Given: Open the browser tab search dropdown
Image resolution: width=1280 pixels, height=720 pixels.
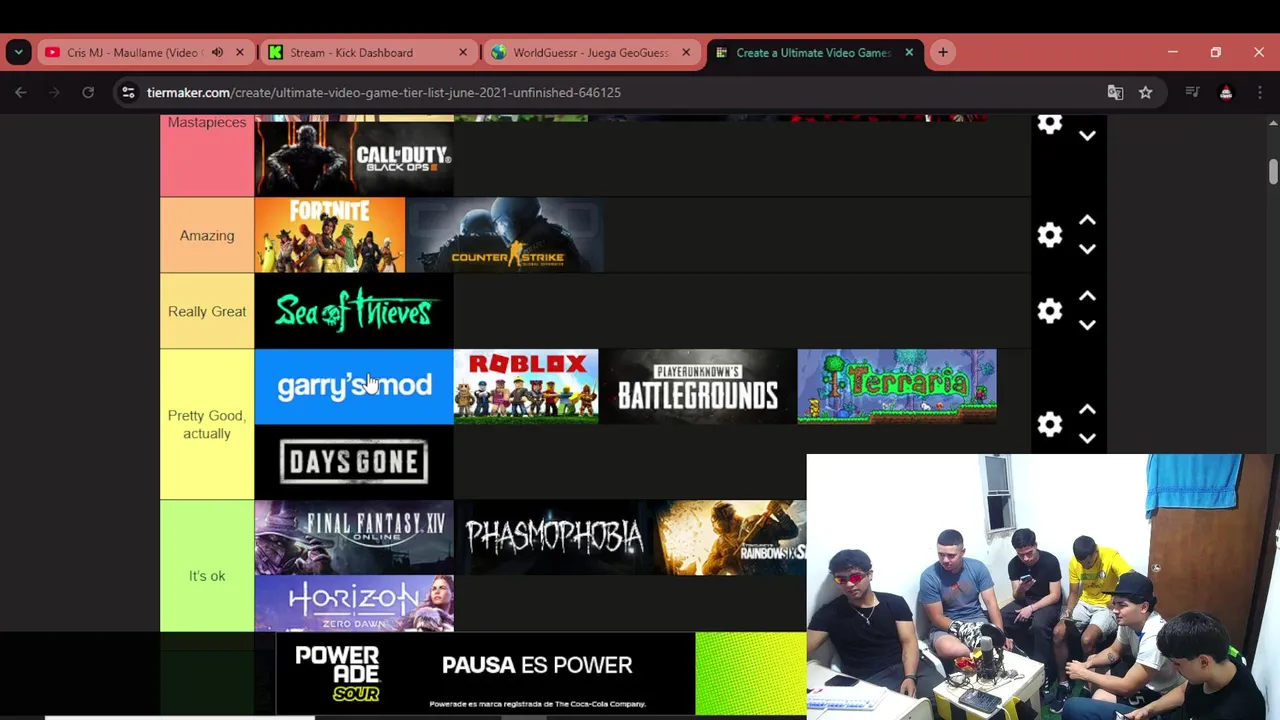Looking at the screenshot, I should 18,52.
